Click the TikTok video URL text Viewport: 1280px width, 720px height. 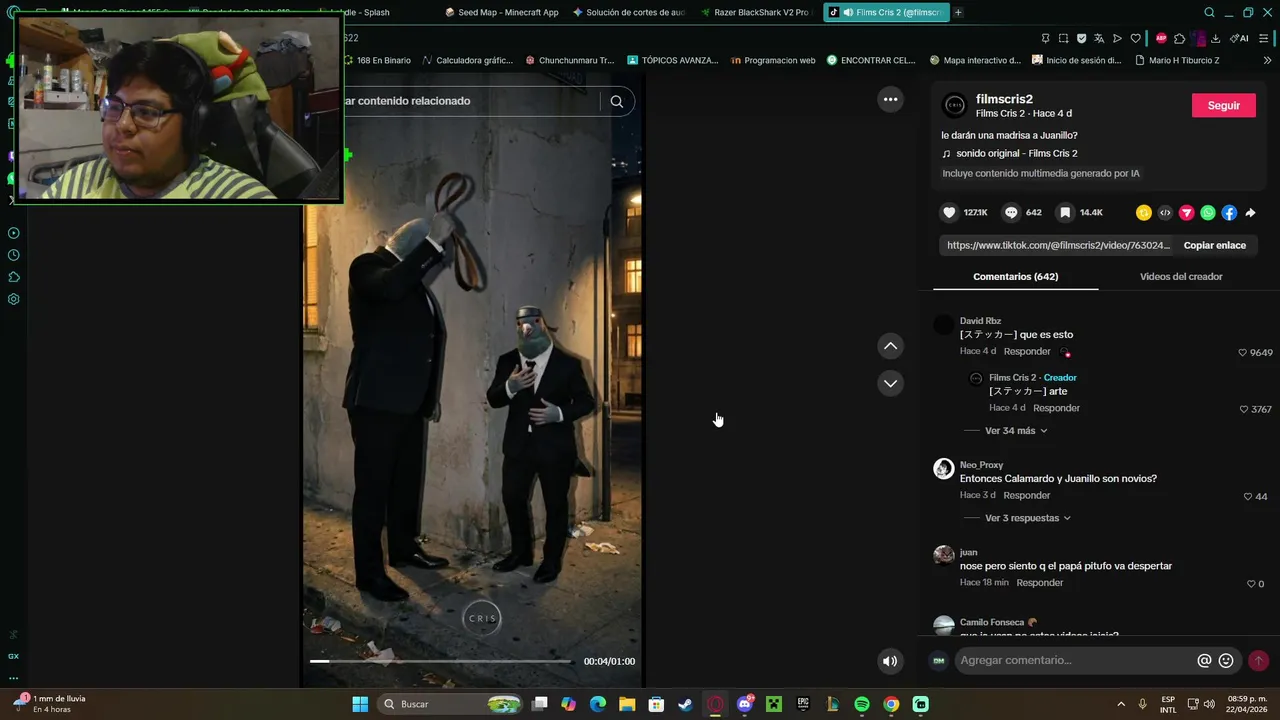click(x=1058, y=245)
